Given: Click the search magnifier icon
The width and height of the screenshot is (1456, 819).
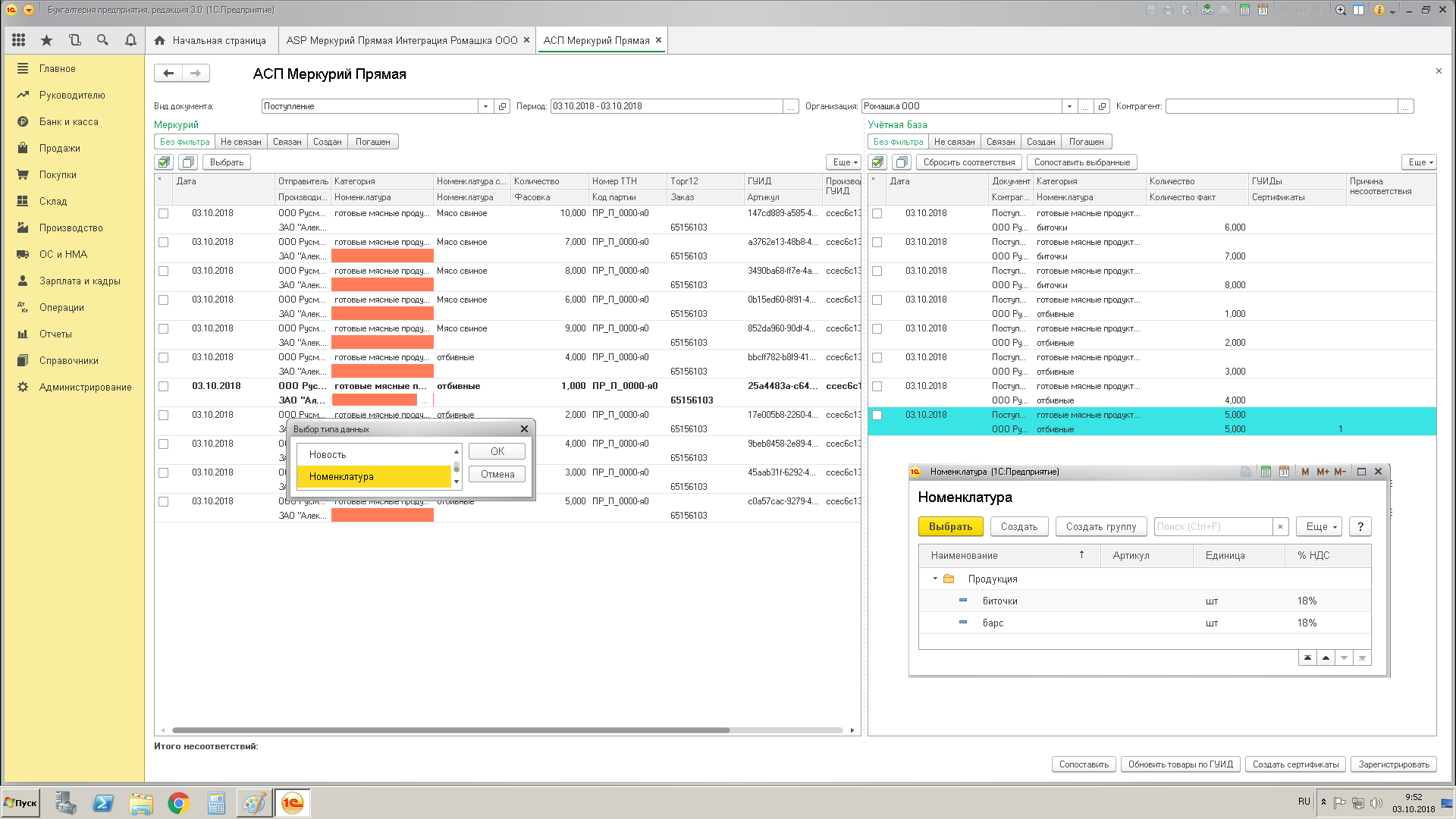Looking at the screenshot, I should click(x=102, y=40).
